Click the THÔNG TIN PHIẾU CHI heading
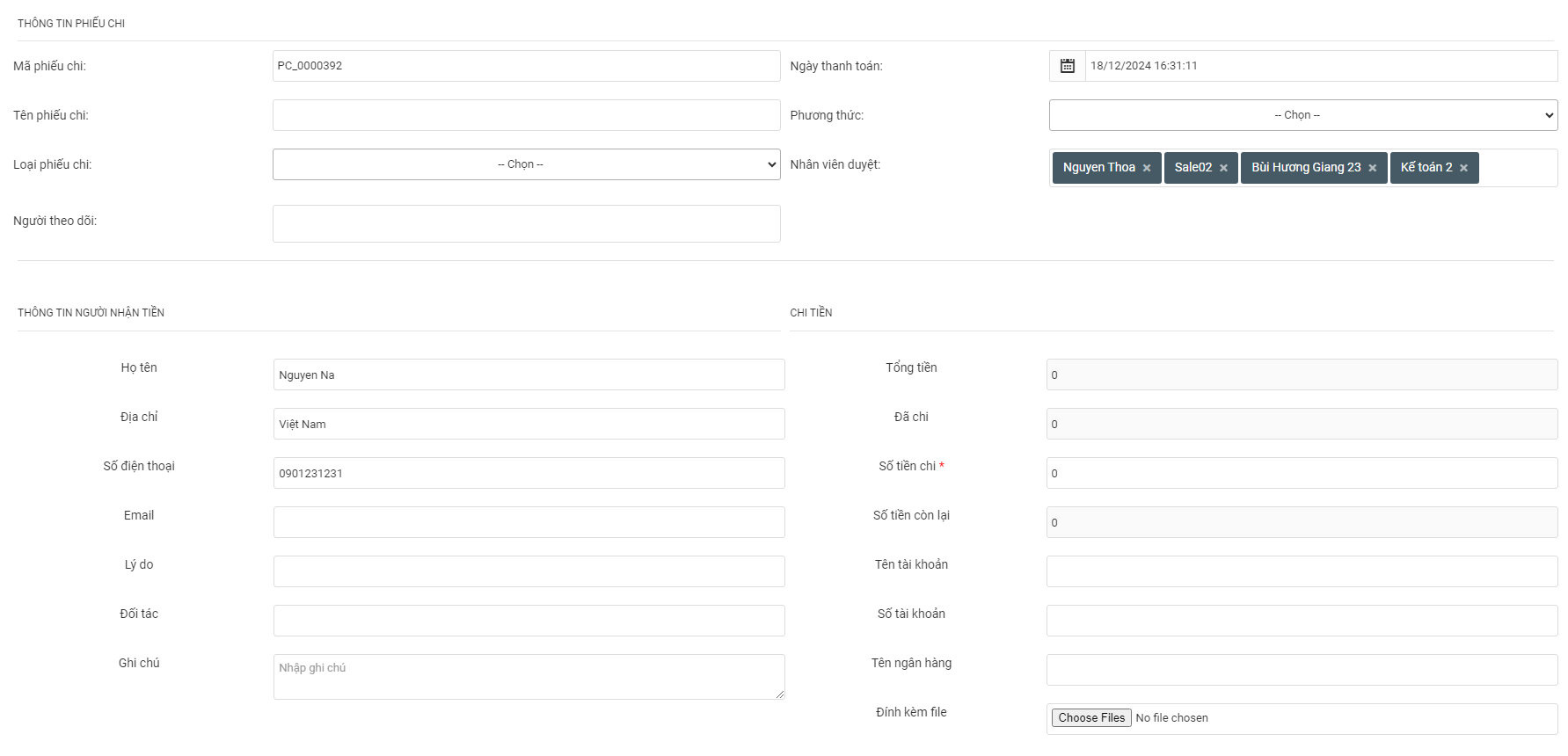 [71, 24]
